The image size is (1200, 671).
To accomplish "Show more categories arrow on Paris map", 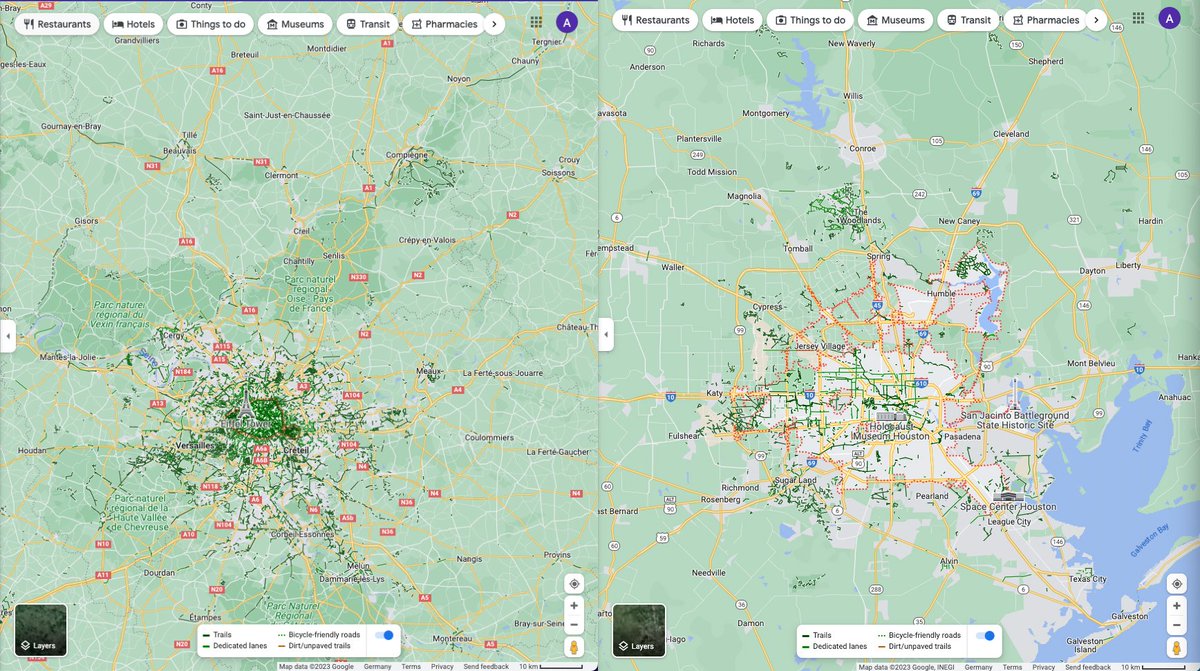I will (x=494, y=24).
